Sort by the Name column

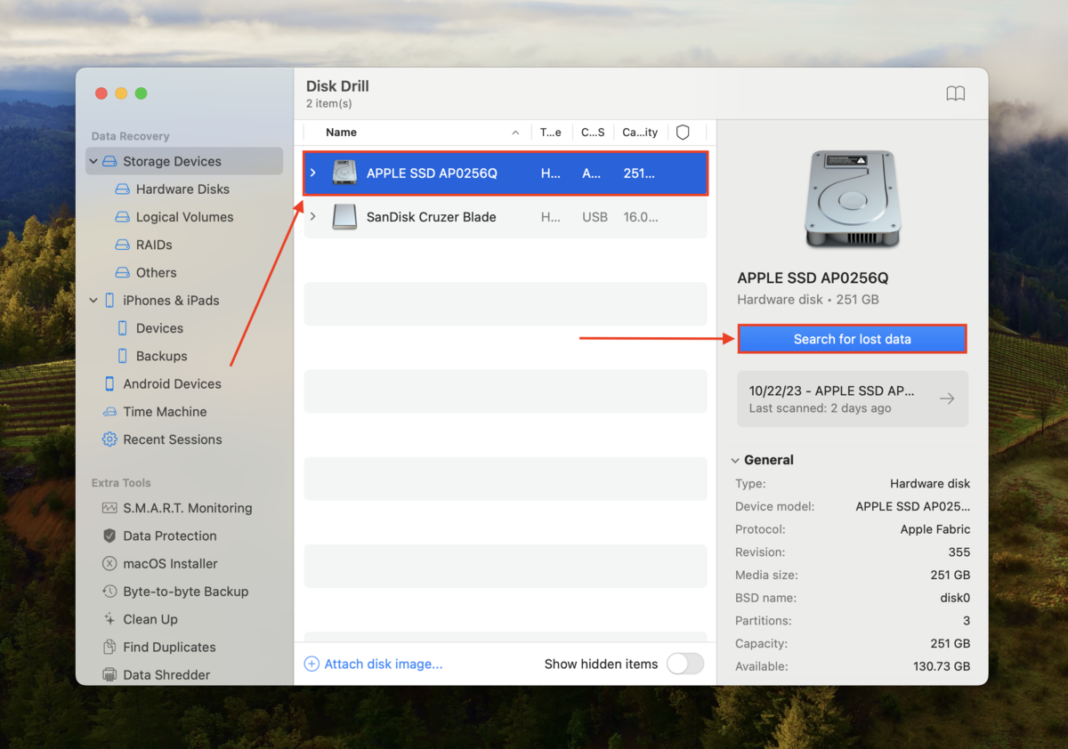click(340, 132)
